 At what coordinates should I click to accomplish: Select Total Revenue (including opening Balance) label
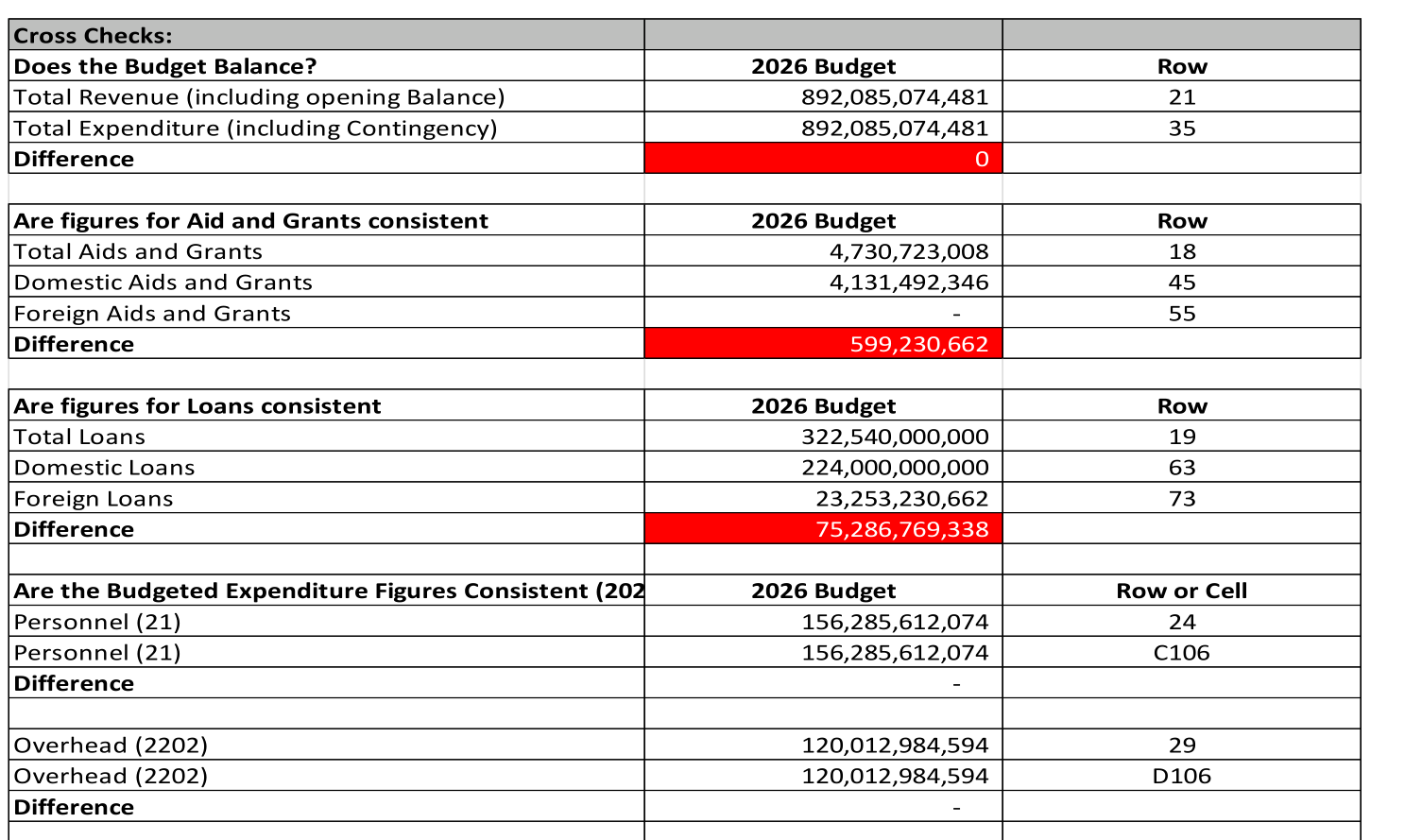click(327, 96)
